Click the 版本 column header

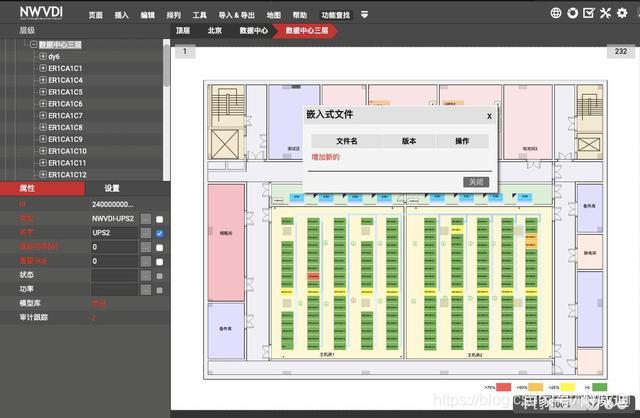coord(409,141)
